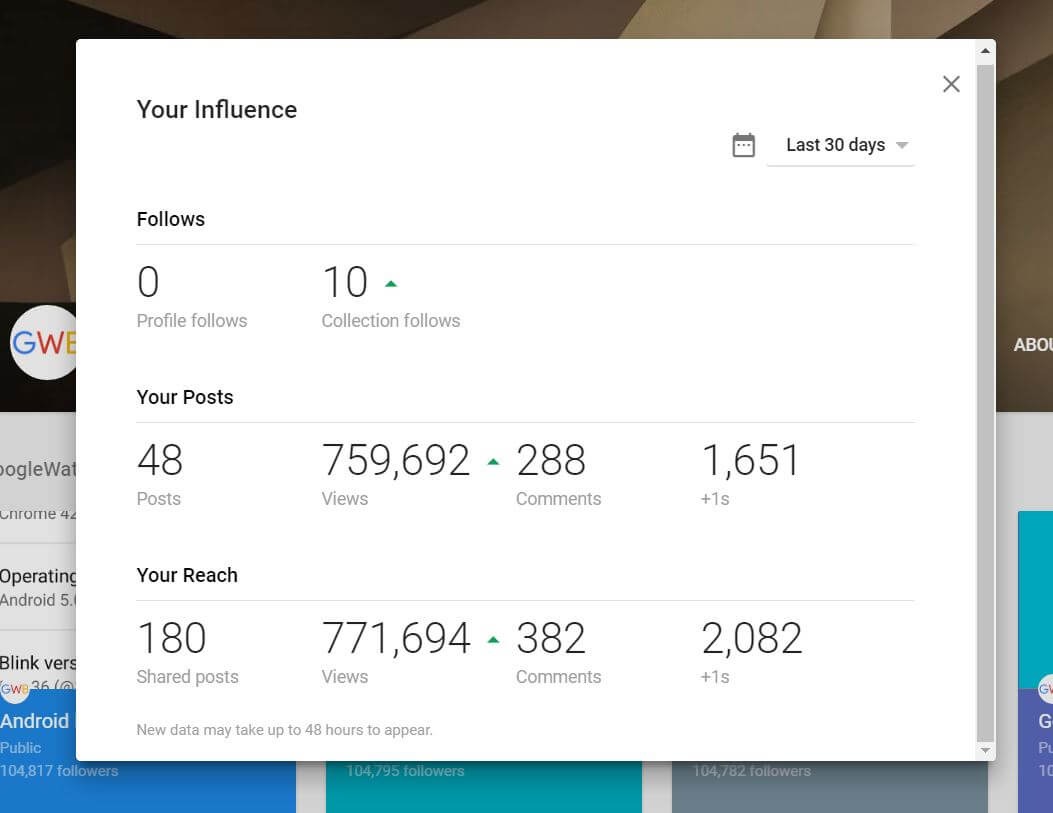1053x813 pixels.
Task: Click the GWB profile avatar
Action: tap(40, 343)
